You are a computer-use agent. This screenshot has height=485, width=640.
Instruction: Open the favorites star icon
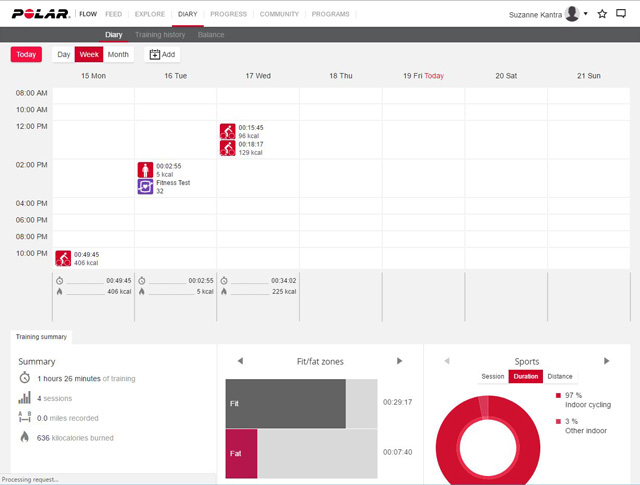click(x=602, y=14)
